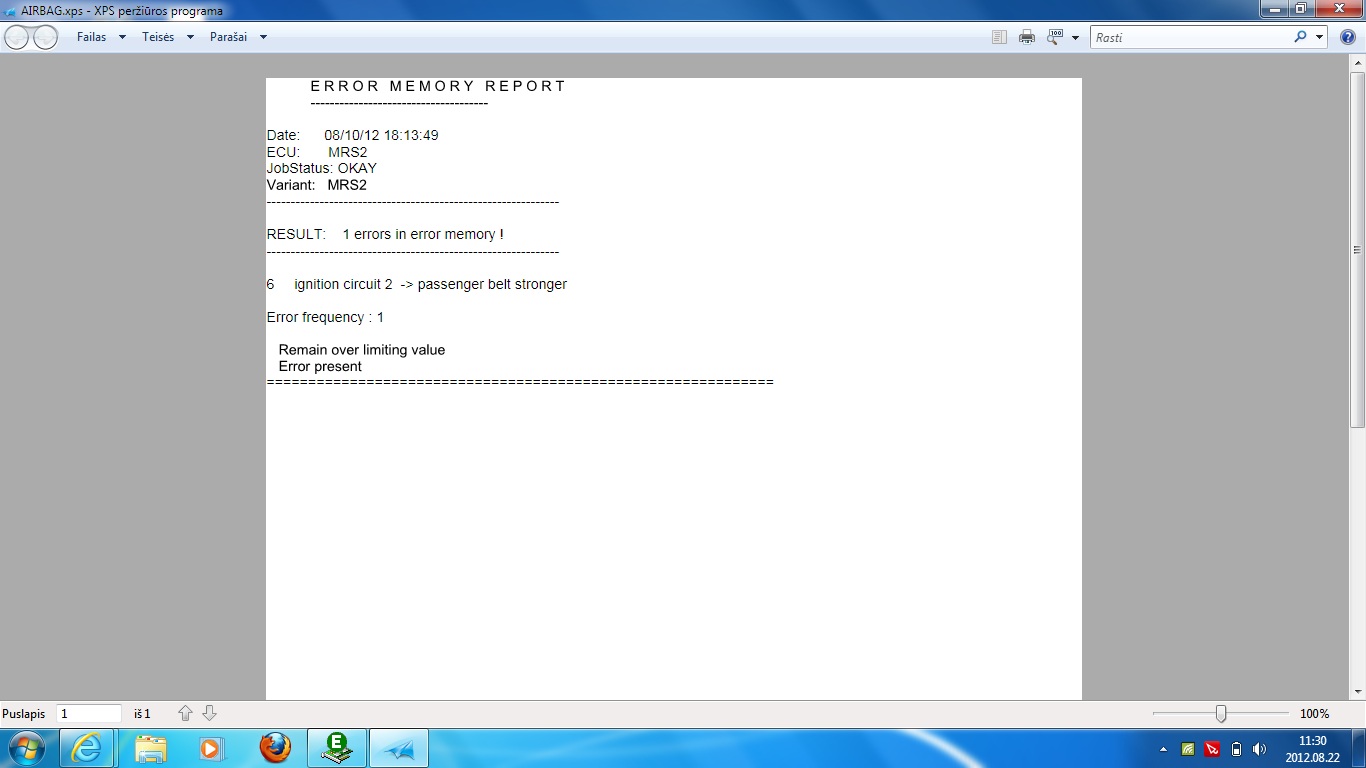Go to next page with down arrow
This screenshot has height=768, width=1366.
pyautogui.click(x=209, y=713)
